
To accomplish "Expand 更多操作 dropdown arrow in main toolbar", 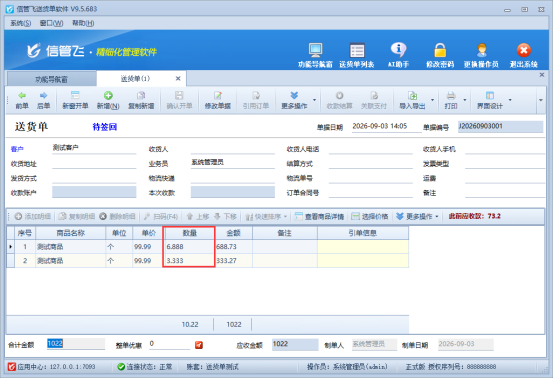I will click(314, 100).
